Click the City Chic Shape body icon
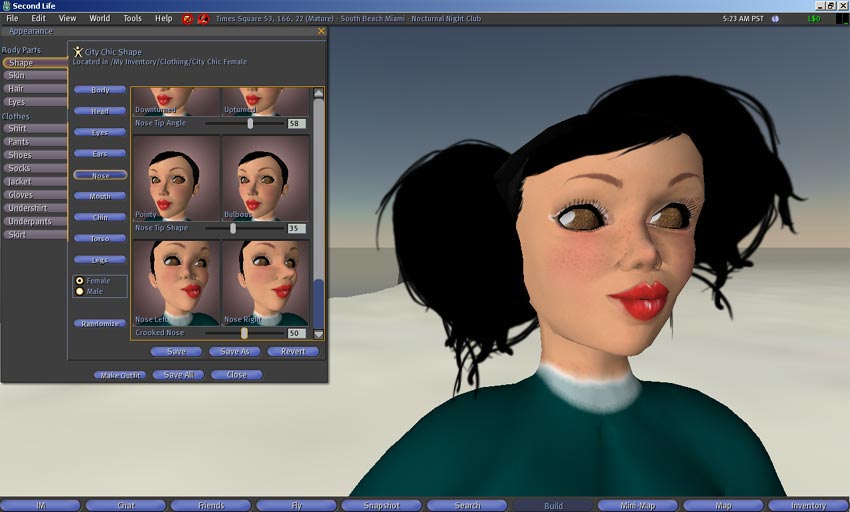 point(78,51)
